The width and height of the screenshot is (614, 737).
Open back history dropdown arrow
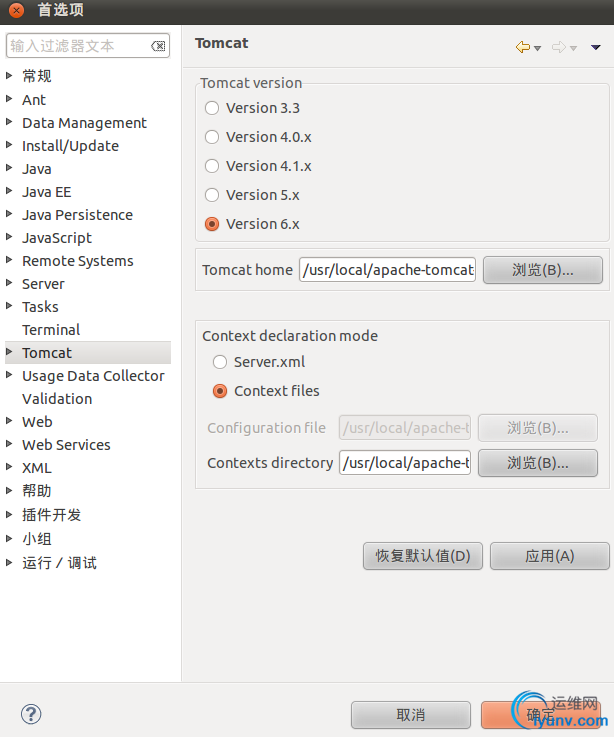coord(537,48)
